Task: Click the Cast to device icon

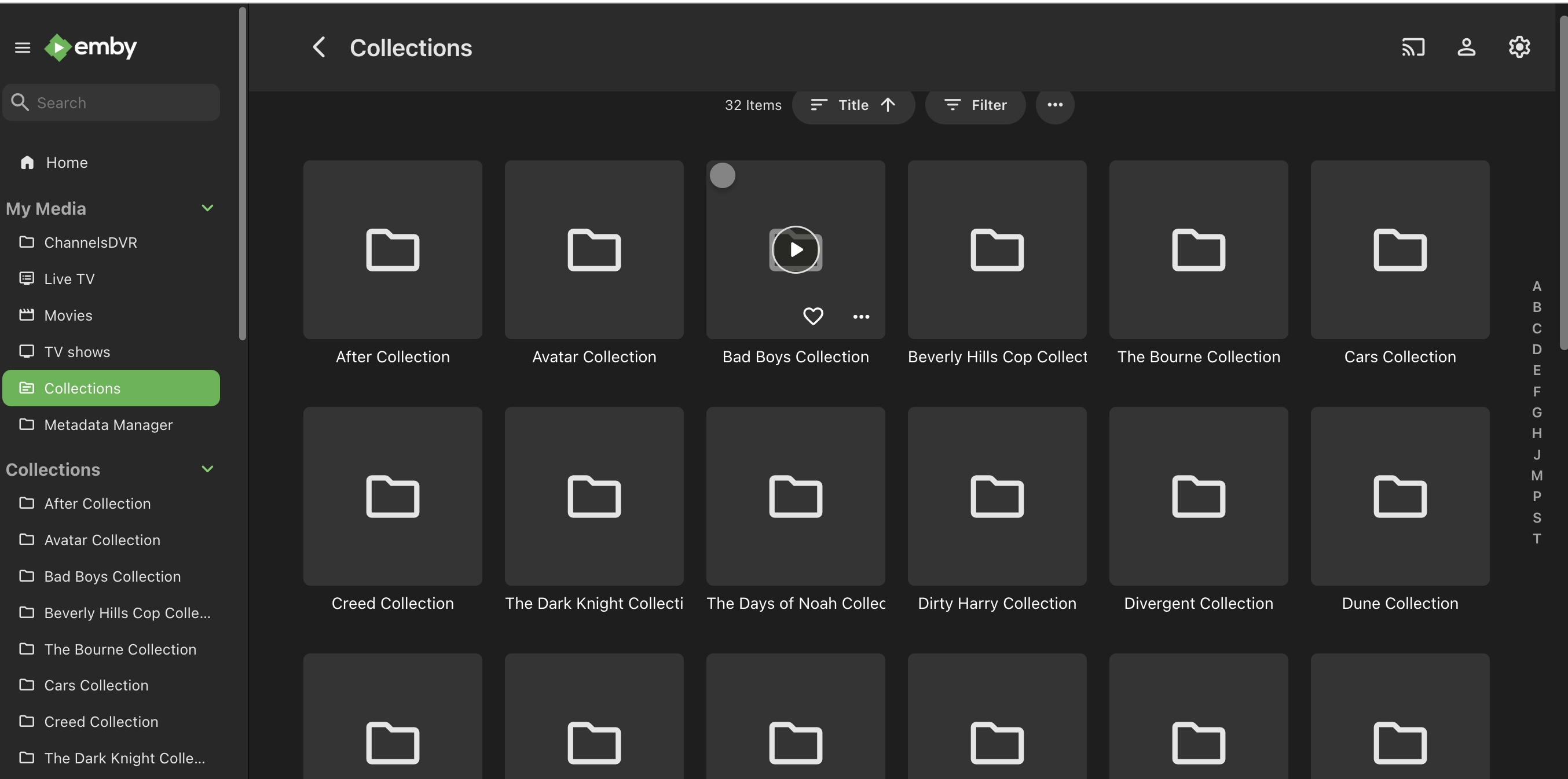Action: (1413, 47)
